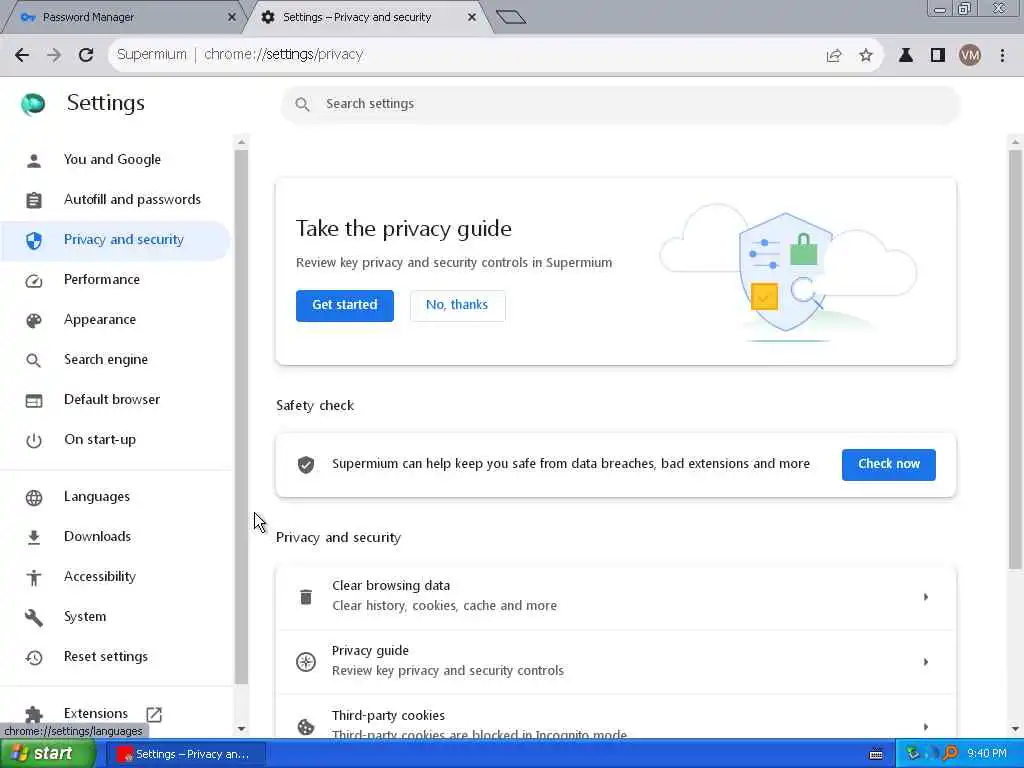Click the sidebar scrollbar thumb
1024x768 pixels.
[241, 417]
